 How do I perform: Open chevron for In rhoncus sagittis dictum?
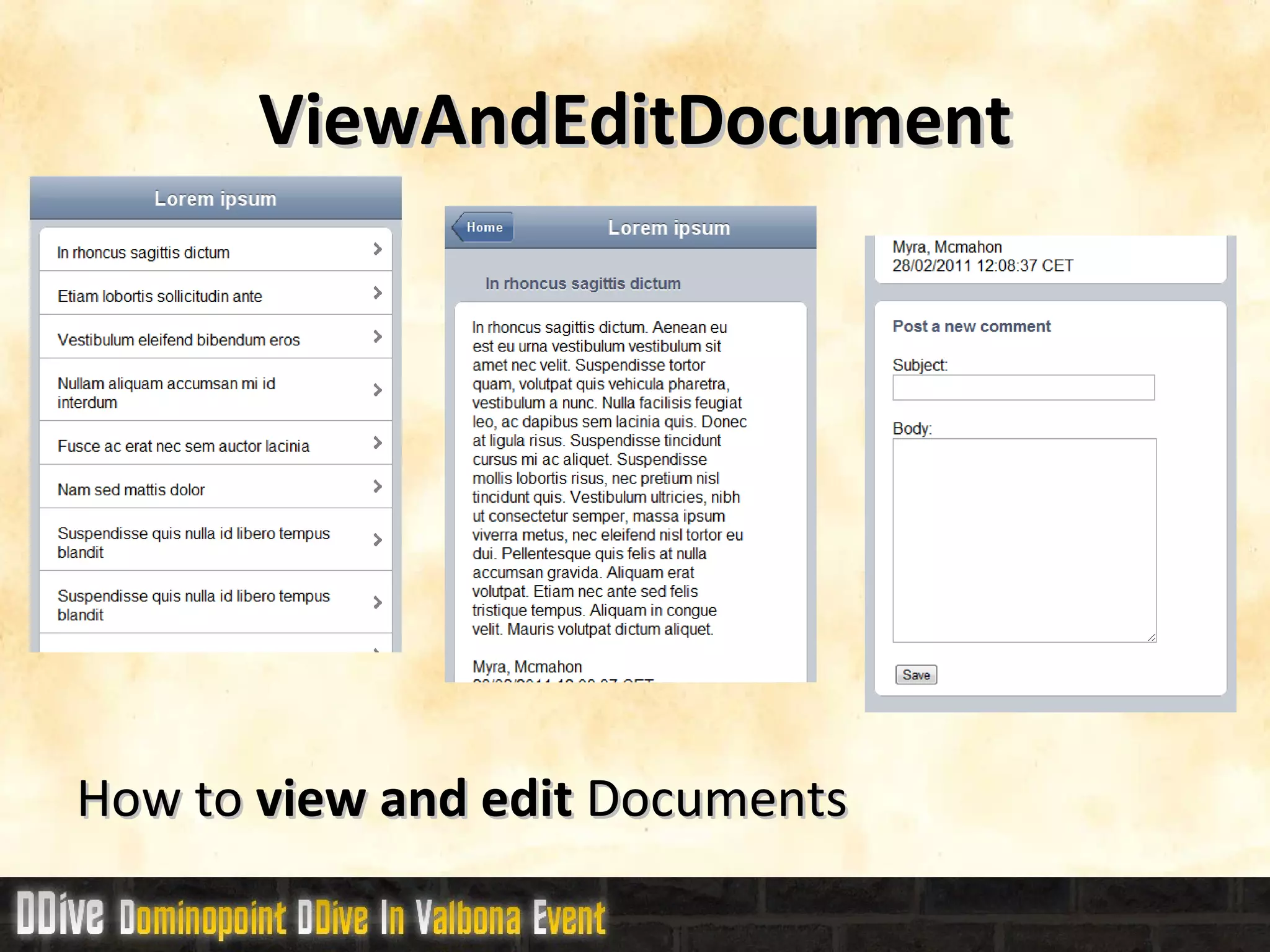point(377,249)
